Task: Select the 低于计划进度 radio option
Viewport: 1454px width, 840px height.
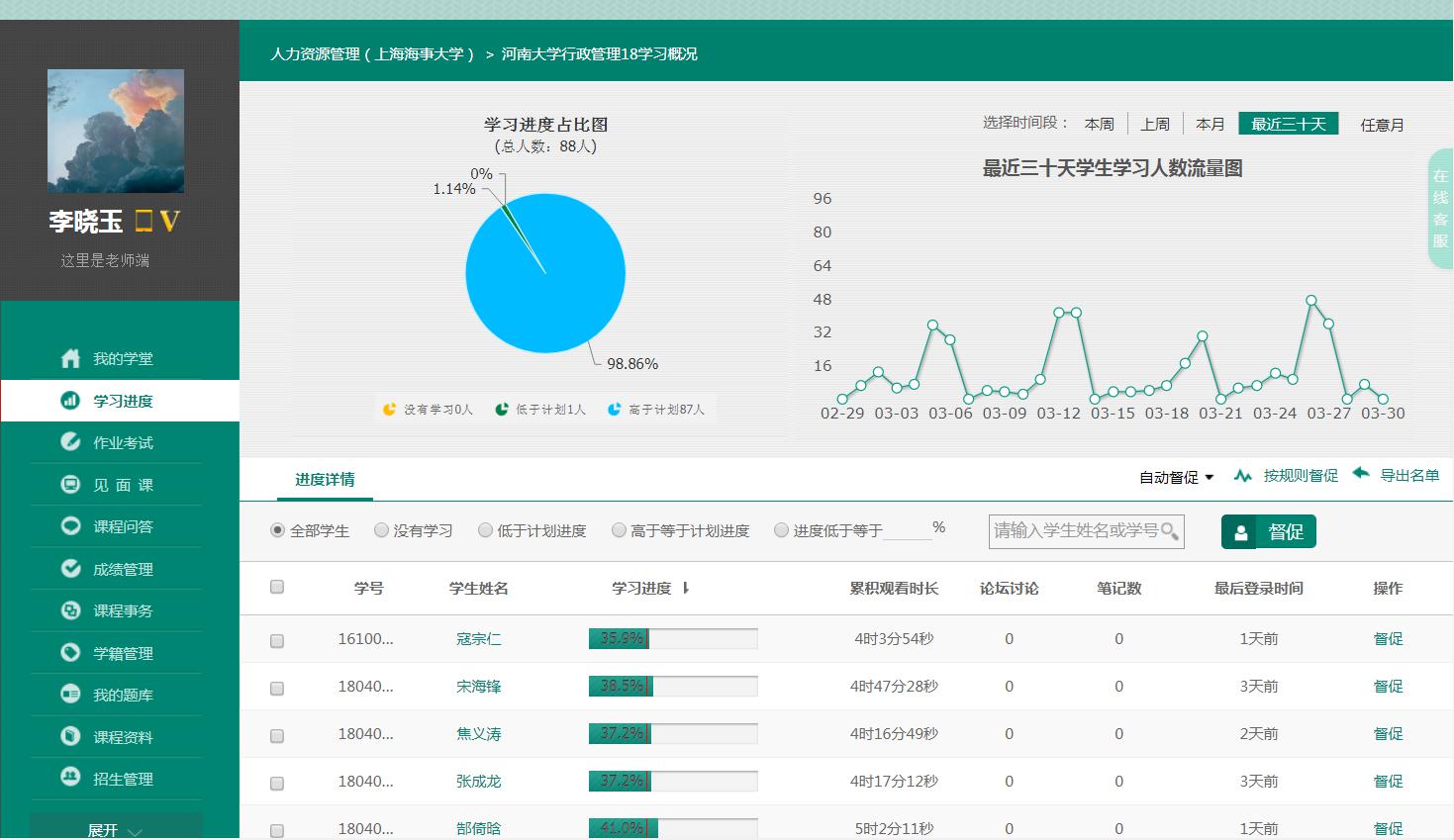Action: click(x=485, y=530)
